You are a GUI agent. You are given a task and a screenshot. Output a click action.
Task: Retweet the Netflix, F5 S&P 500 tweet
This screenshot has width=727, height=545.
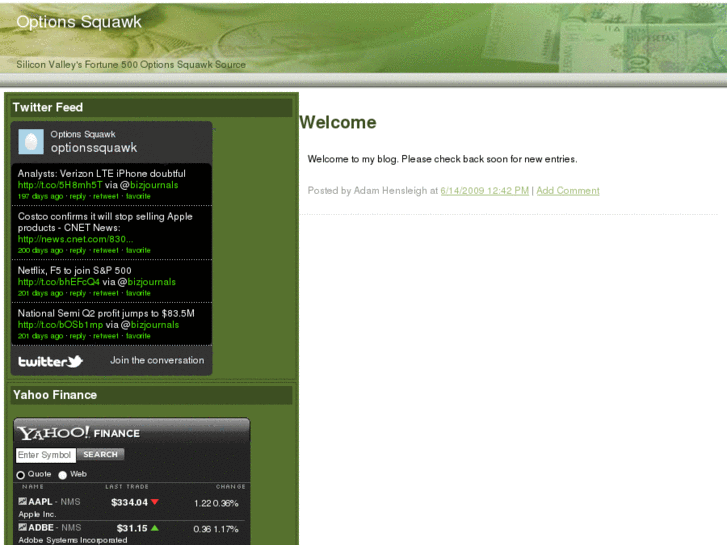pyautogui.click(x=106, y=293)
